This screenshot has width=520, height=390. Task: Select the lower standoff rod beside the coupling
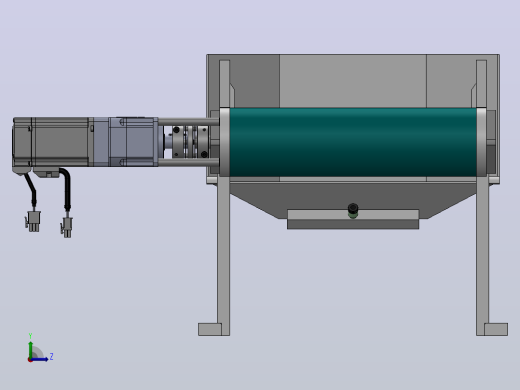click(189, 162)
